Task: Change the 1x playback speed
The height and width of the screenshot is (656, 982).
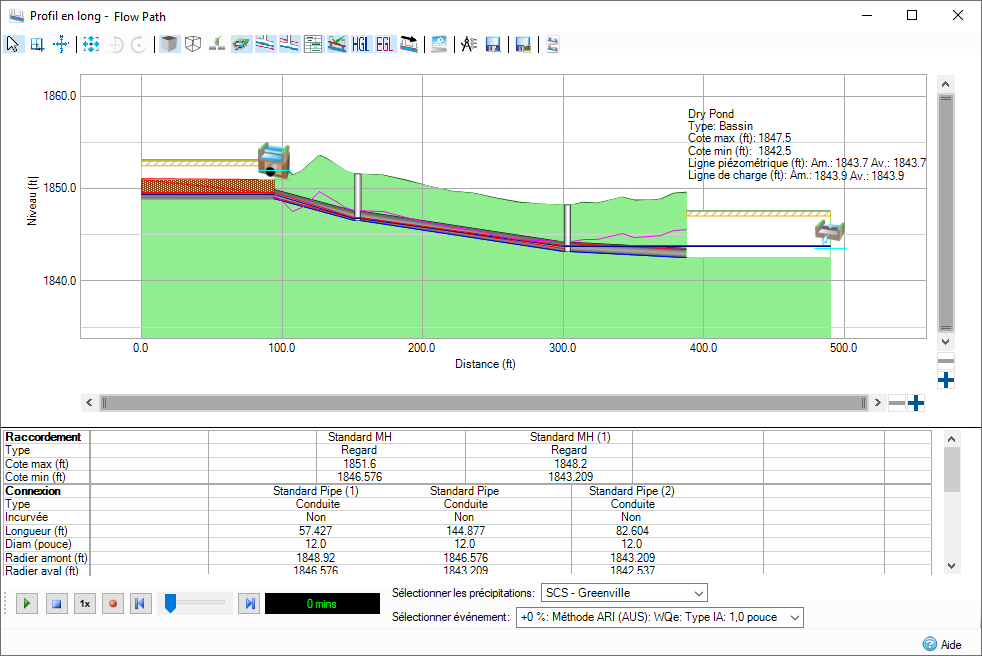Action: click(85, 604)
